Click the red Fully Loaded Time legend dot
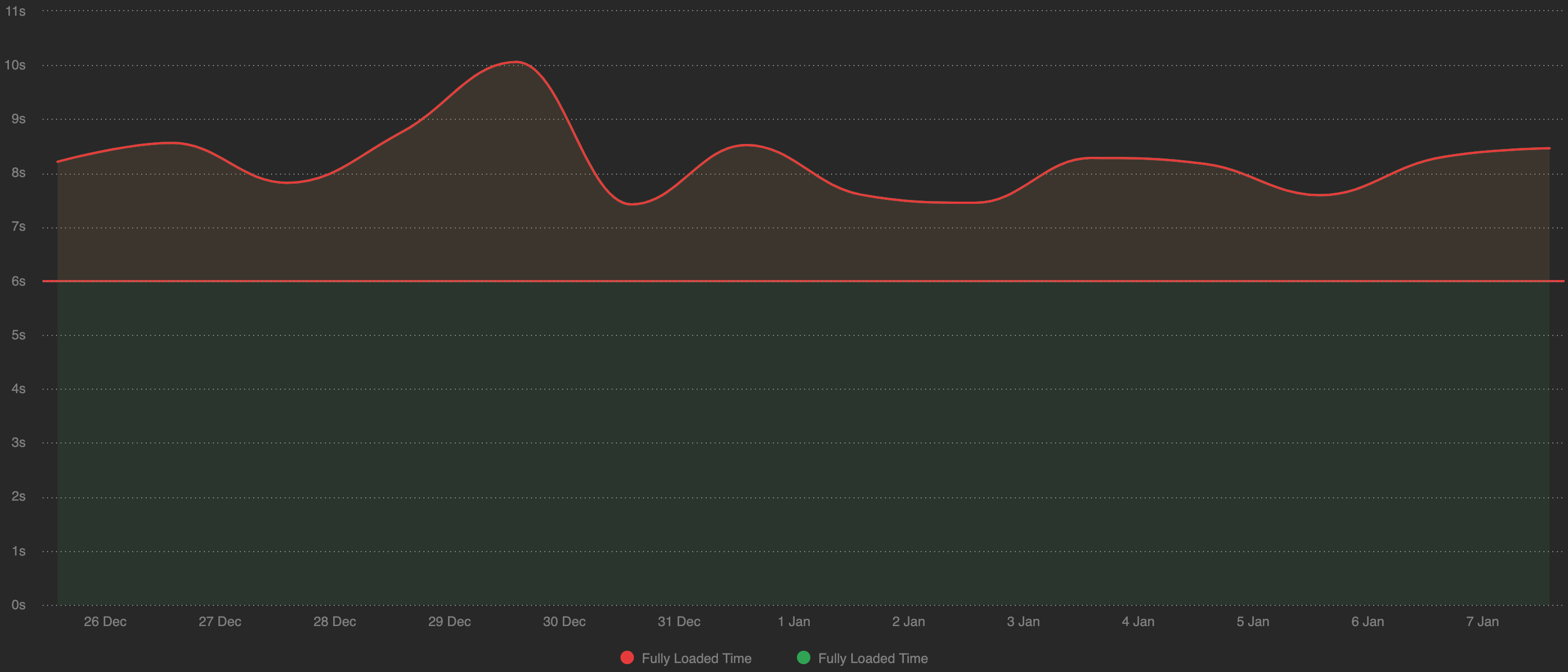Viewport: 1568px width, 672px height. (627, 657)
